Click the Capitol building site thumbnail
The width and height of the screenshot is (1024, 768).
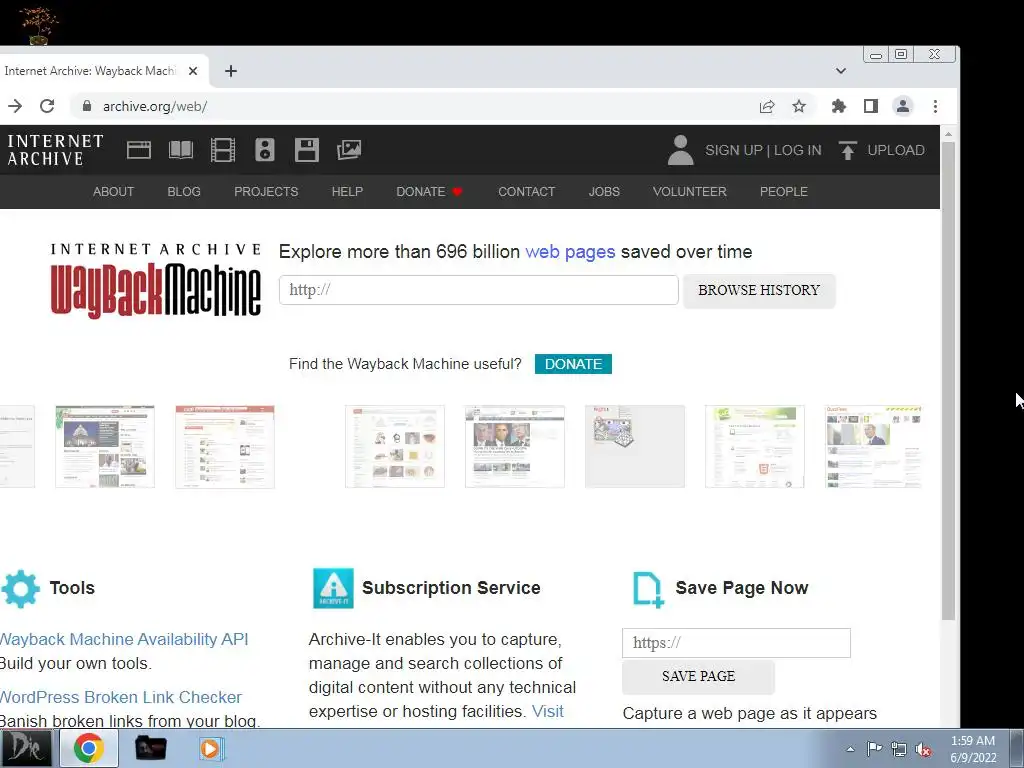tap(105, 447)
